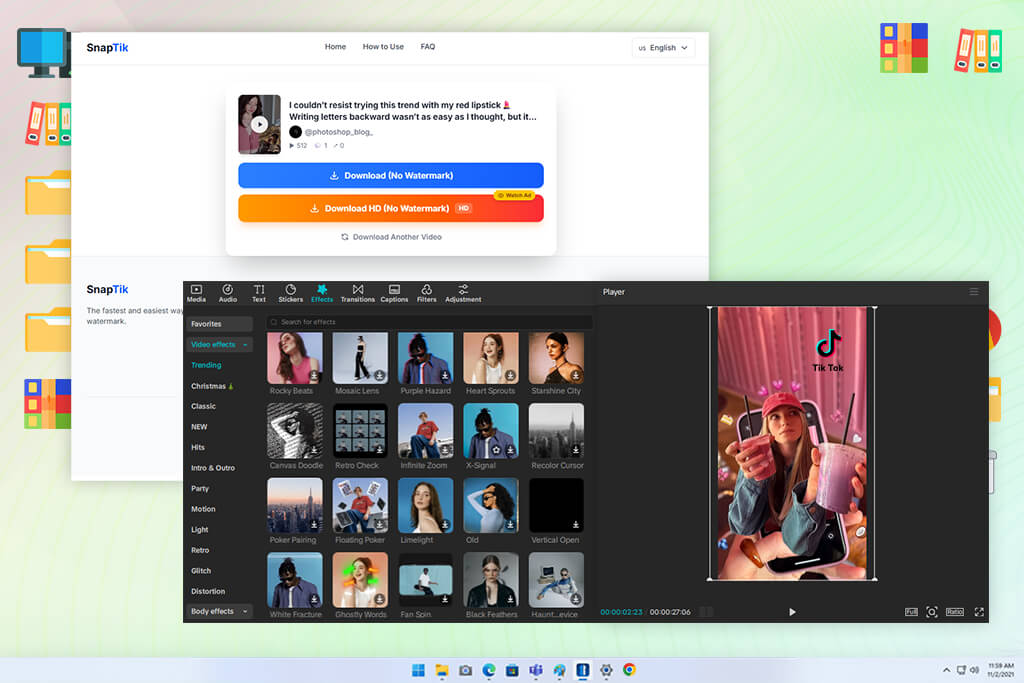Screen dimensions: 1024x683
Task: Download the Vertical Open effect
Action: click(575, 524)
